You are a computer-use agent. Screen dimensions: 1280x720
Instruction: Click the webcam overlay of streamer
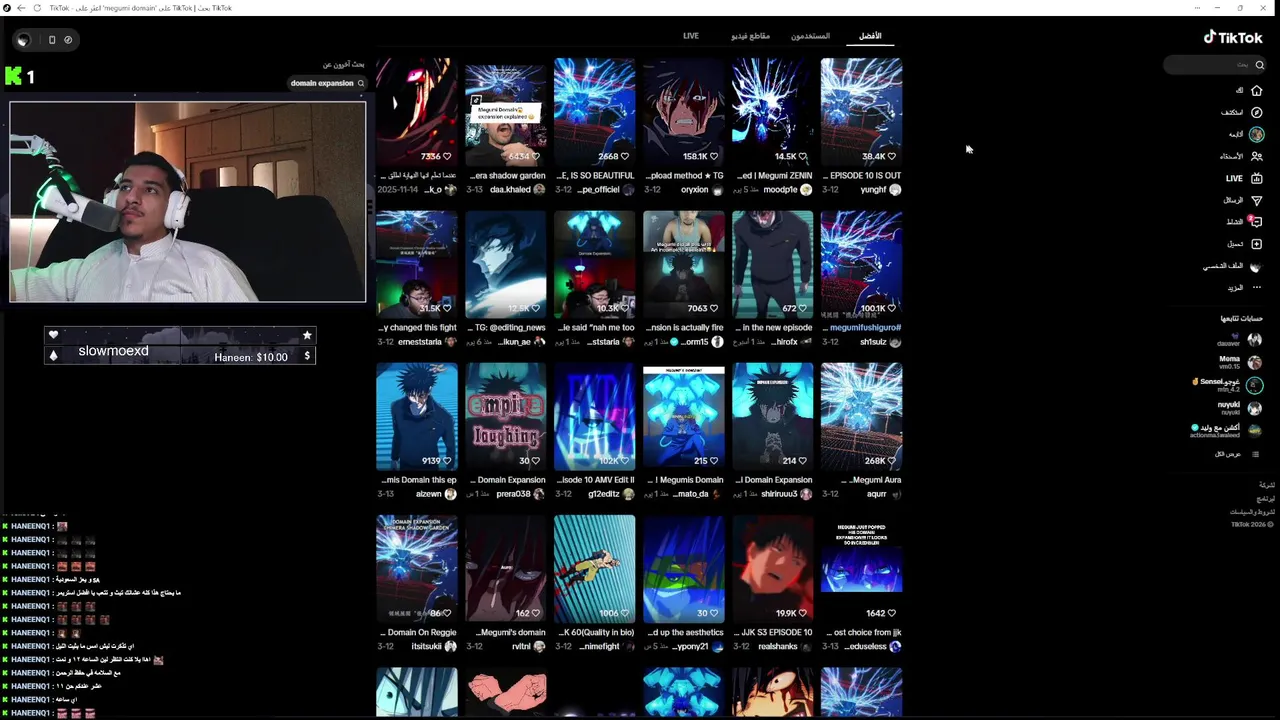pos(188,202)
